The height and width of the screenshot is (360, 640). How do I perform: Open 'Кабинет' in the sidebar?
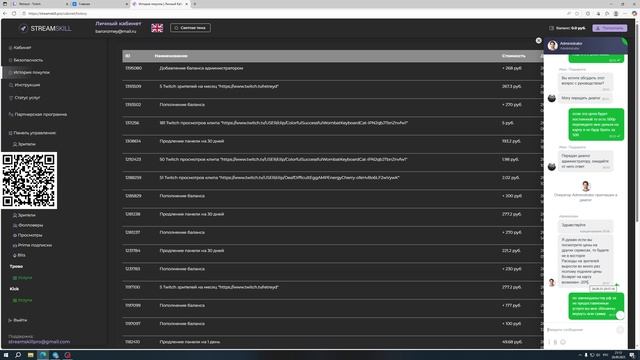click(22, 48)
